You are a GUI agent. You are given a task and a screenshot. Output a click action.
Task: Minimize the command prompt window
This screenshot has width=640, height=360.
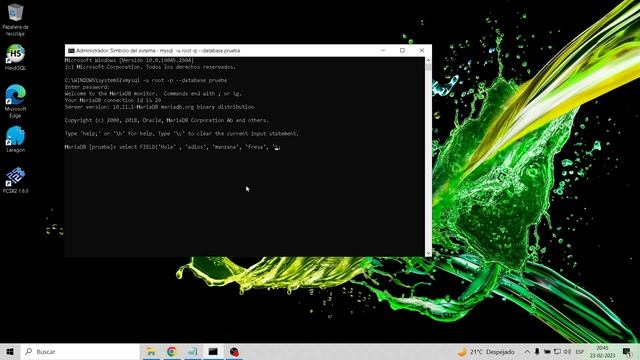[x=383, y=50]
